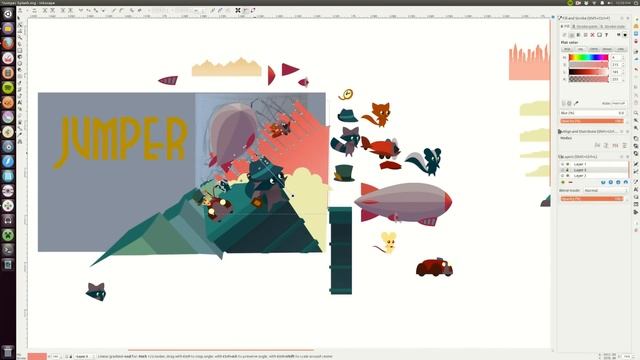640x360 pixels.
Task: Click the Saturation slider bar
Action: point(589,65)
